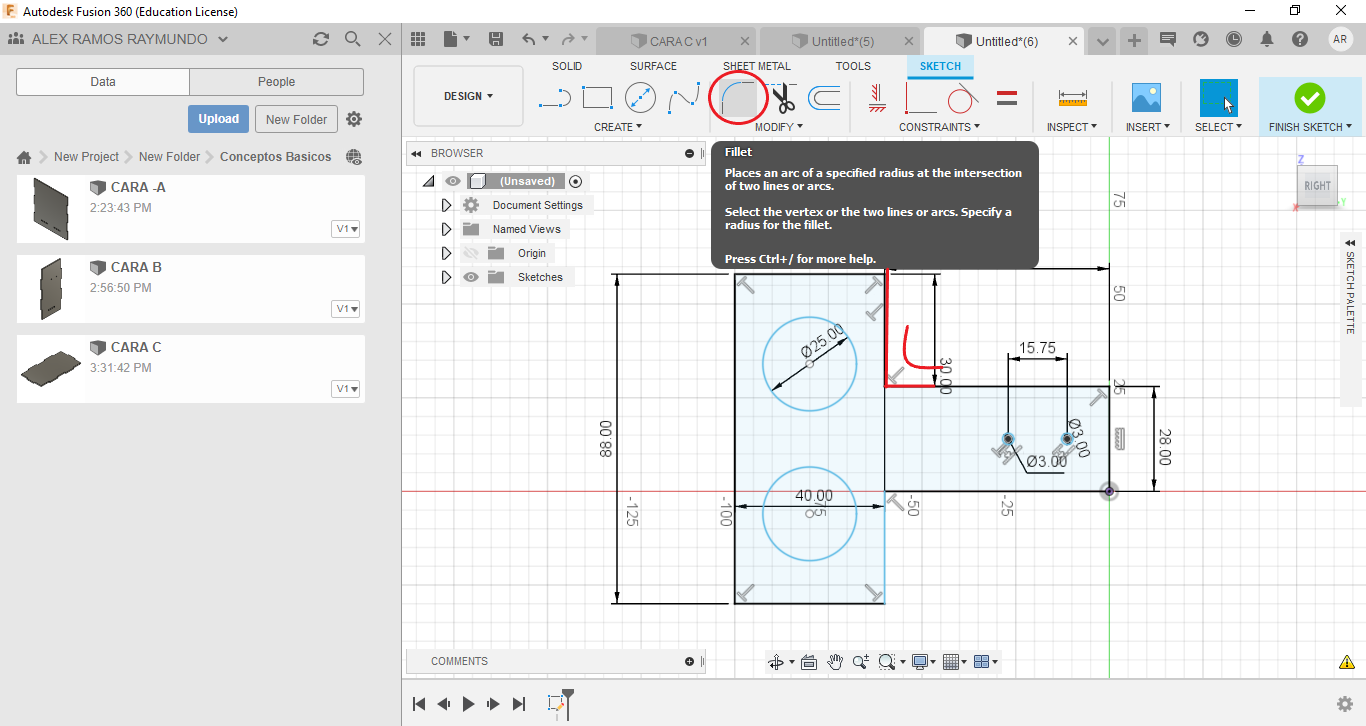Expand the Origin node
The image size is (1366, 726).
tap(446, 253)
